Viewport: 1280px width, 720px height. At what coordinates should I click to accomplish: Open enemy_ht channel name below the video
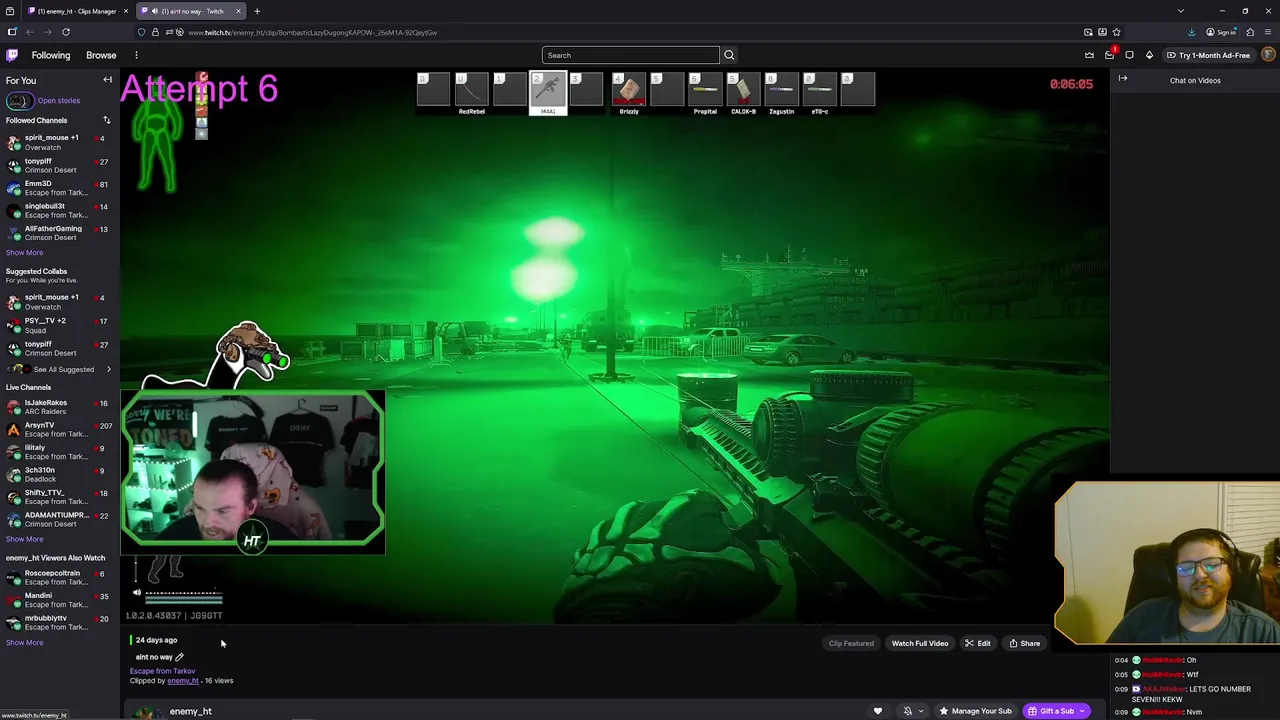pos(190,711)
